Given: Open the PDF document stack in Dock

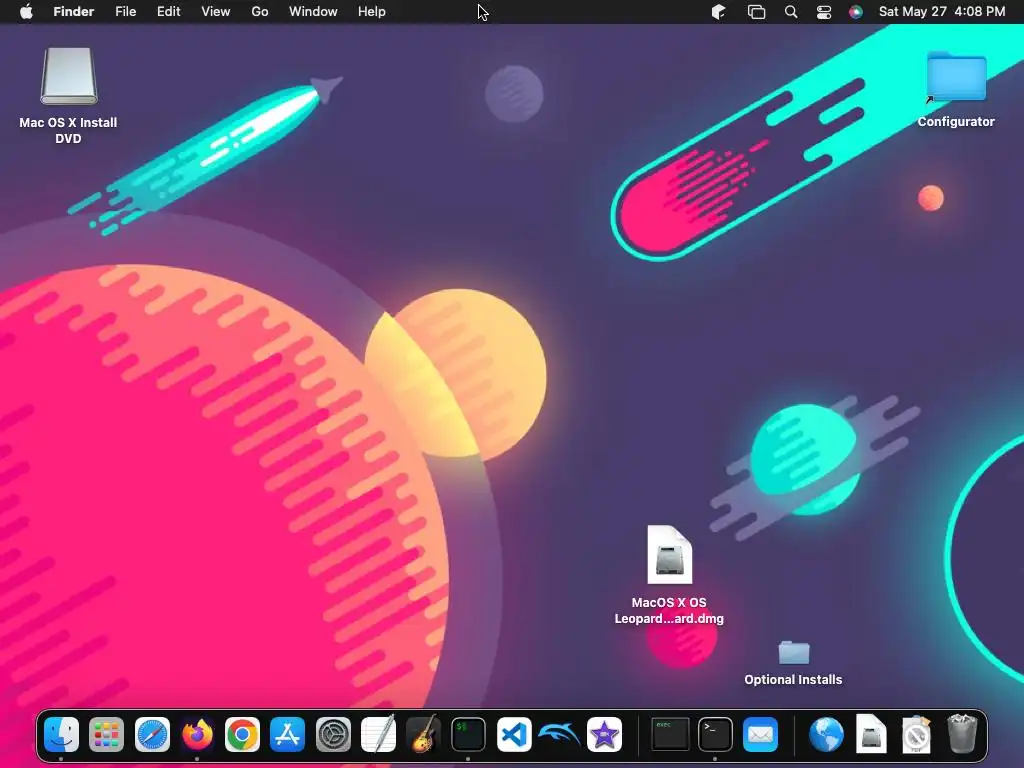Looking at the screenshot, I should 916,735.
